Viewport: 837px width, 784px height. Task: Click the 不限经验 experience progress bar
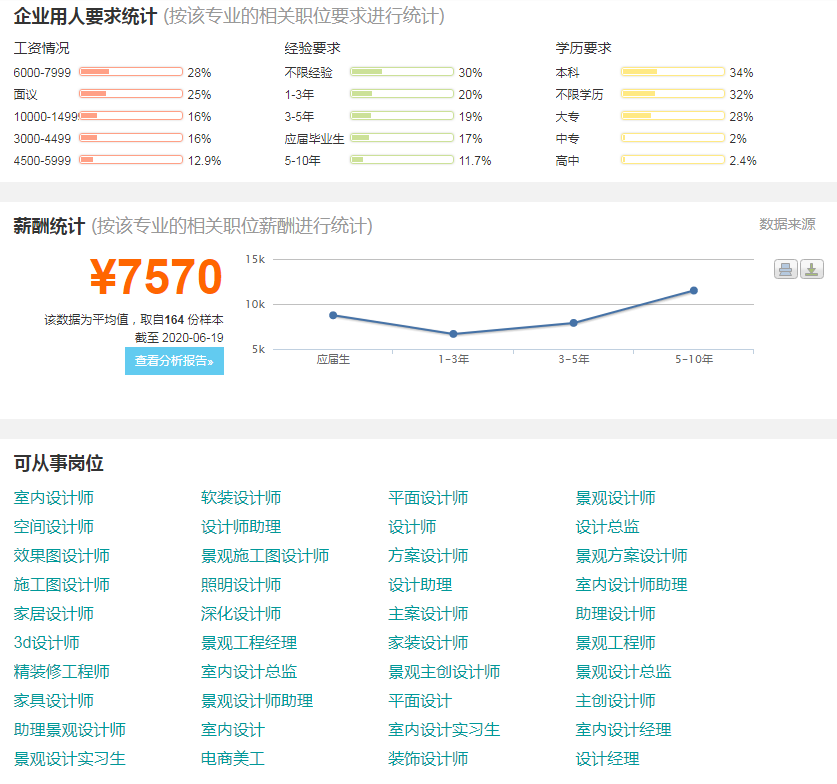tap(402, 72)
